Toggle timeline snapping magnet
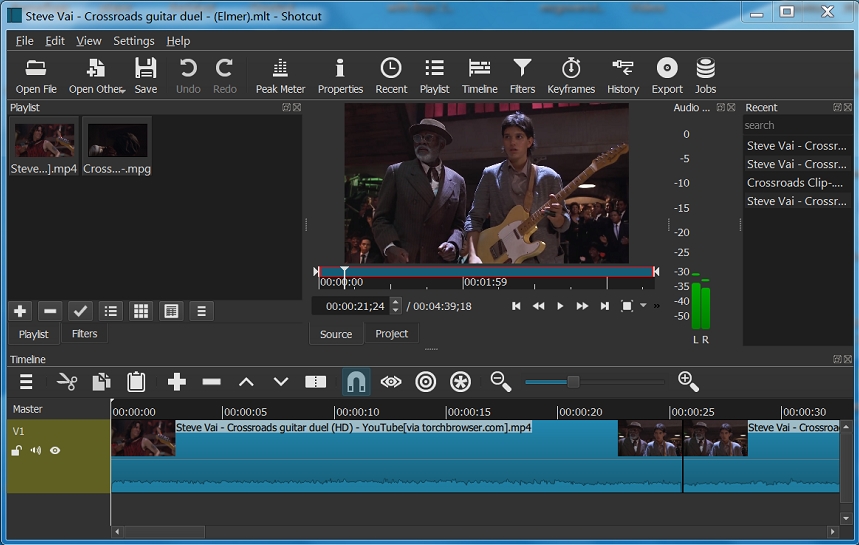The height and width of the screenshot is (545, 859). [356, 382]
